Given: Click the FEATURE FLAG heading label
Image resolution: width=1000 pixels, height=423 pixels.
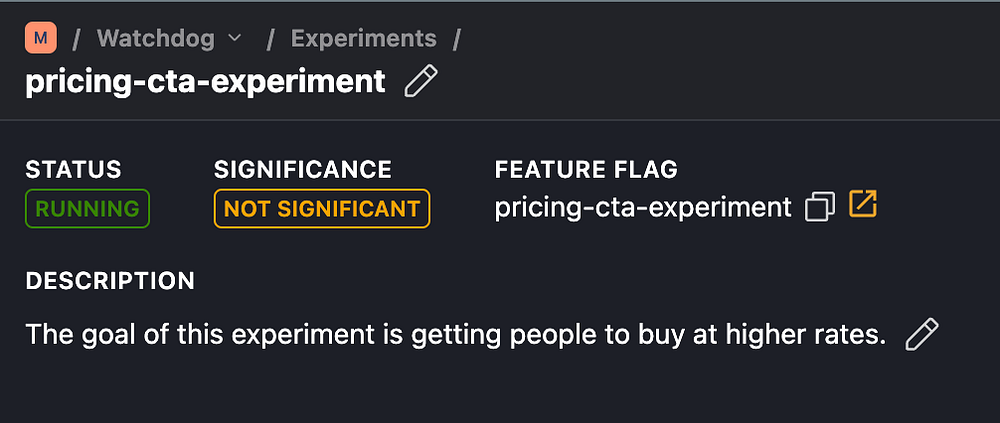Looking at the screenshot, I should click(x=586, y=170).
